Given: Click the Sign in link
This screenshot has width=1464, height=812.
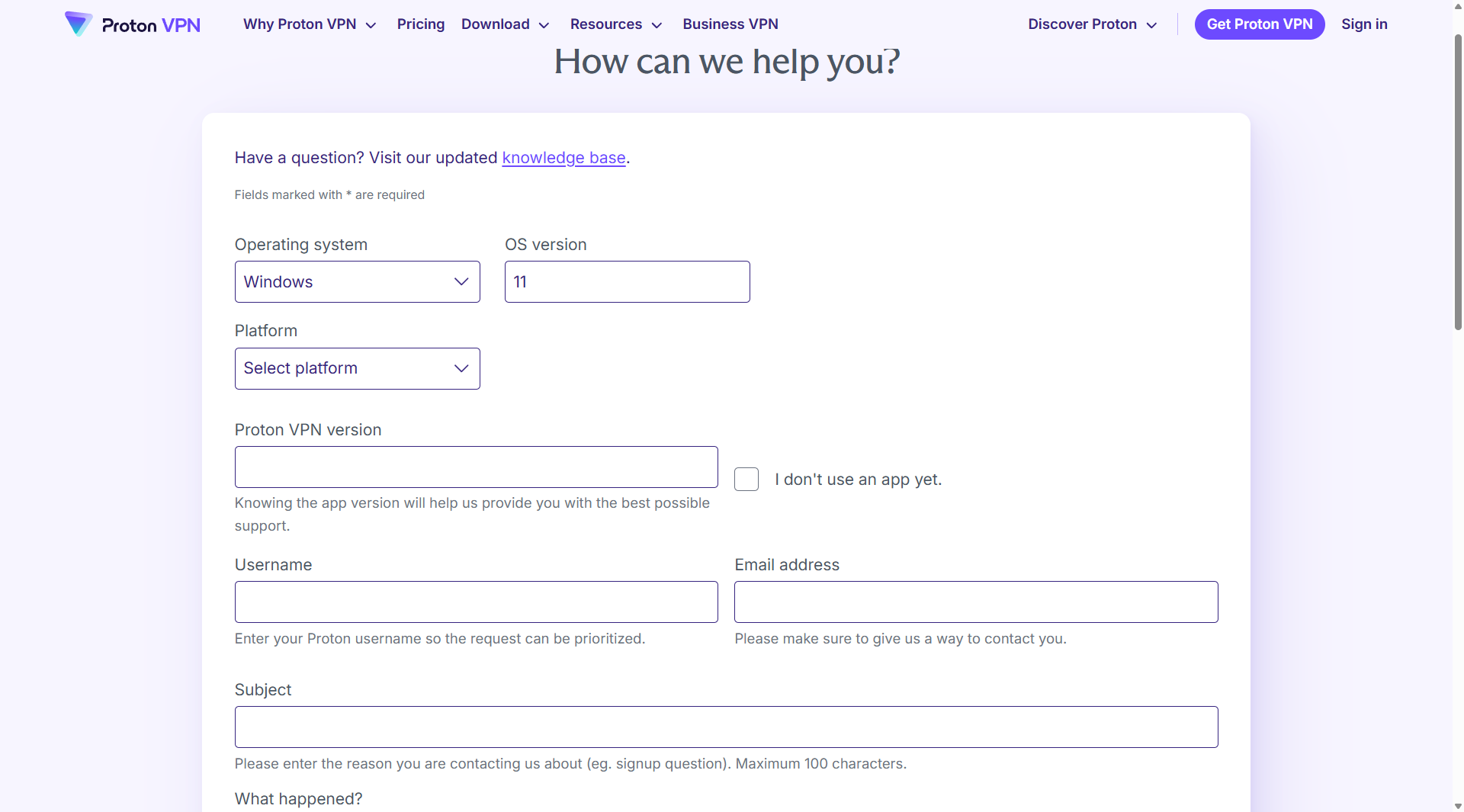Looking at the screenshot, I should click(1364, 24).
